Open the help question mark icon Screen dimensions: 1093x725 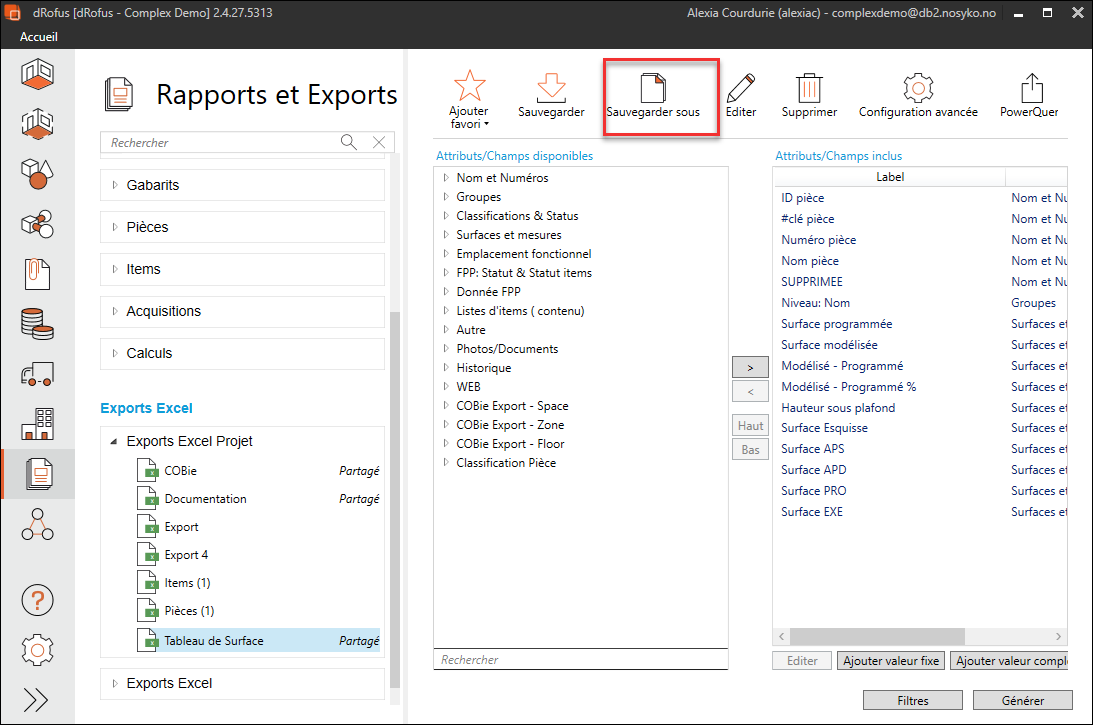coord(37,601)
